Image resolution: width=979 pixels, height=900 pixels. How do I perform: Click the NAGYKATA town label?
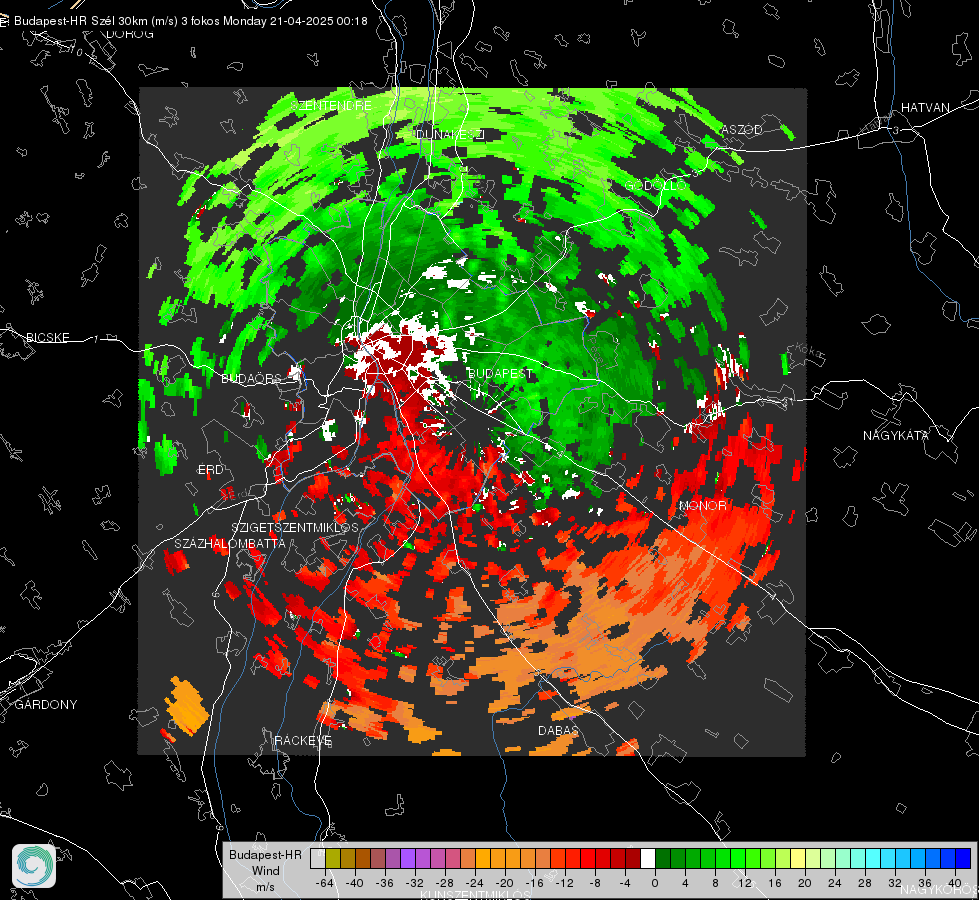(x=896, y=436)
